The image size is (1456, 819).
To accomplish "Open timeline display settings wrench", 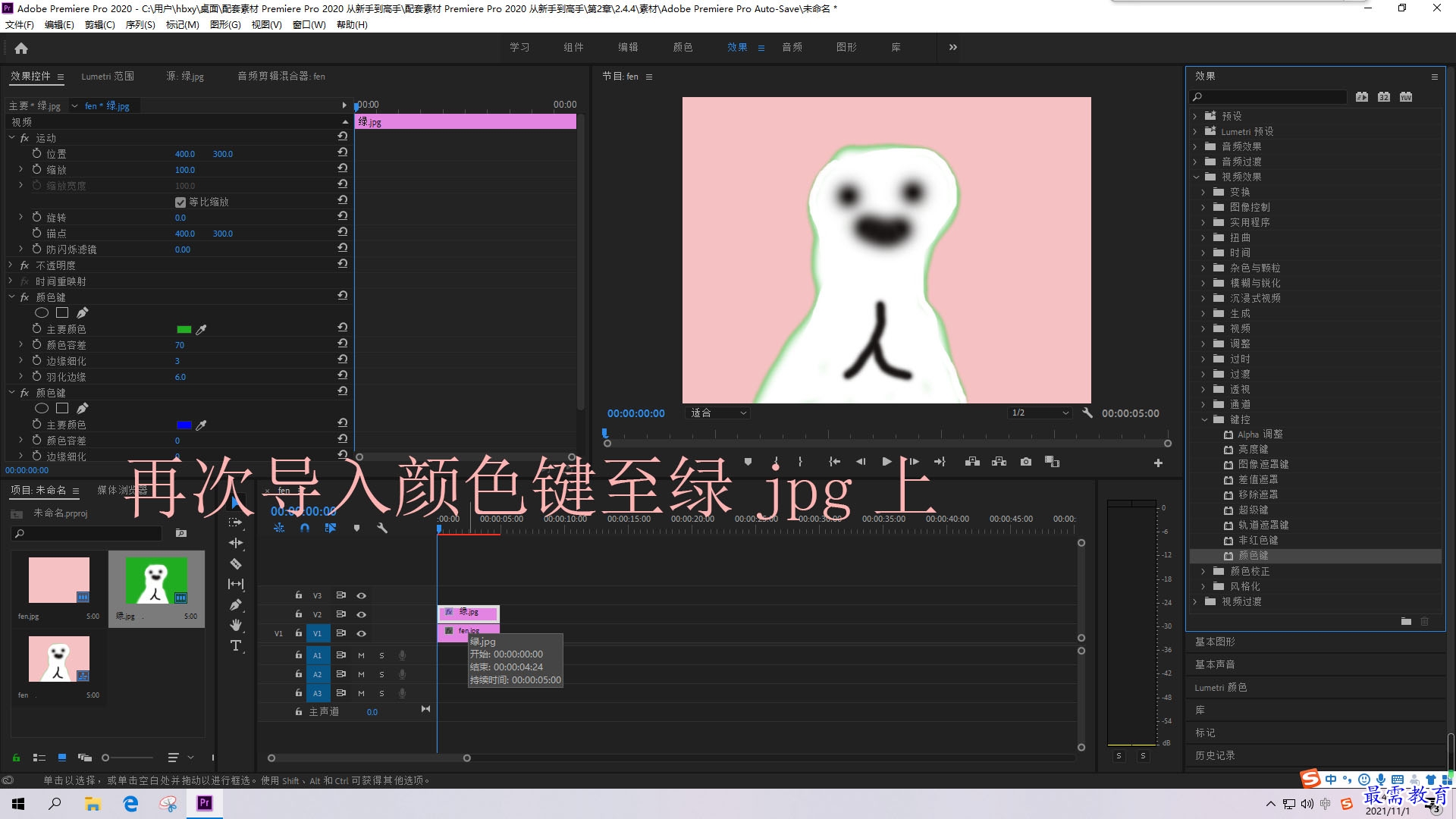I will click(x=382, y=528).
